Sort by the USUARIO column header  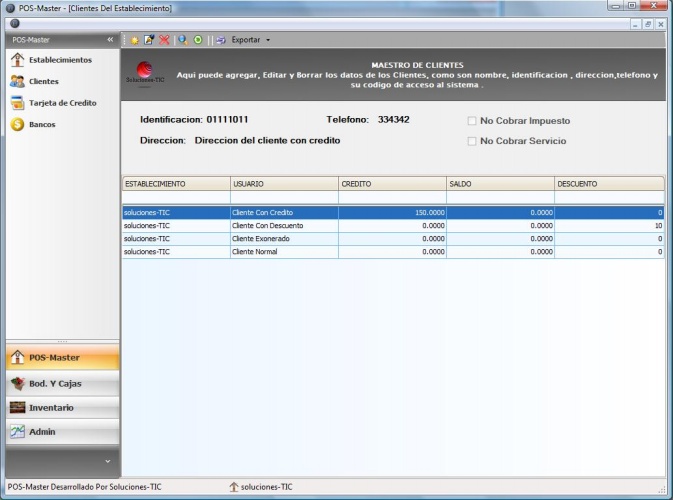285,184
